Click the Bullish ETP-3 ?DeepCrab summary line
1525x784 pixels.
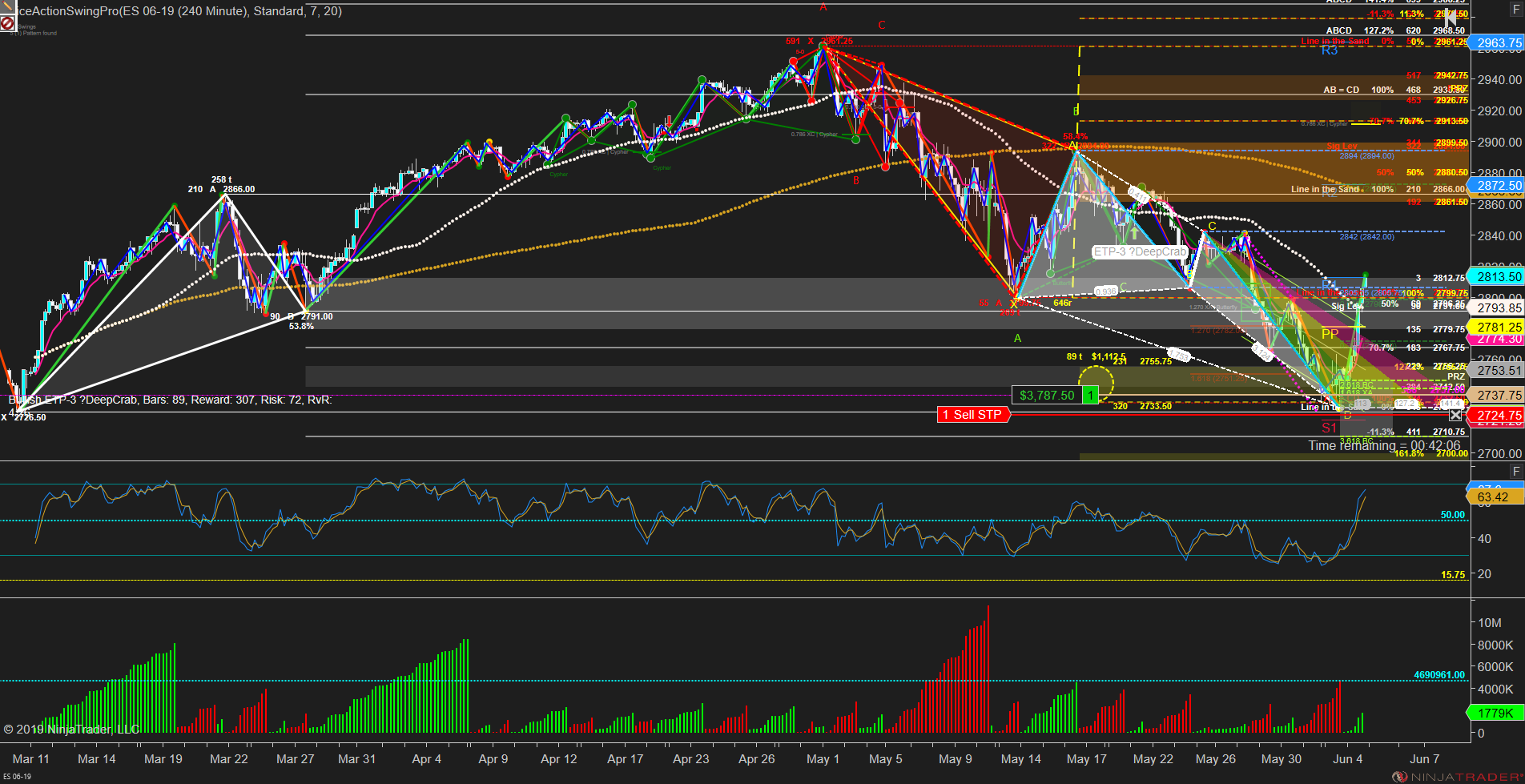(x=170, y=400)
